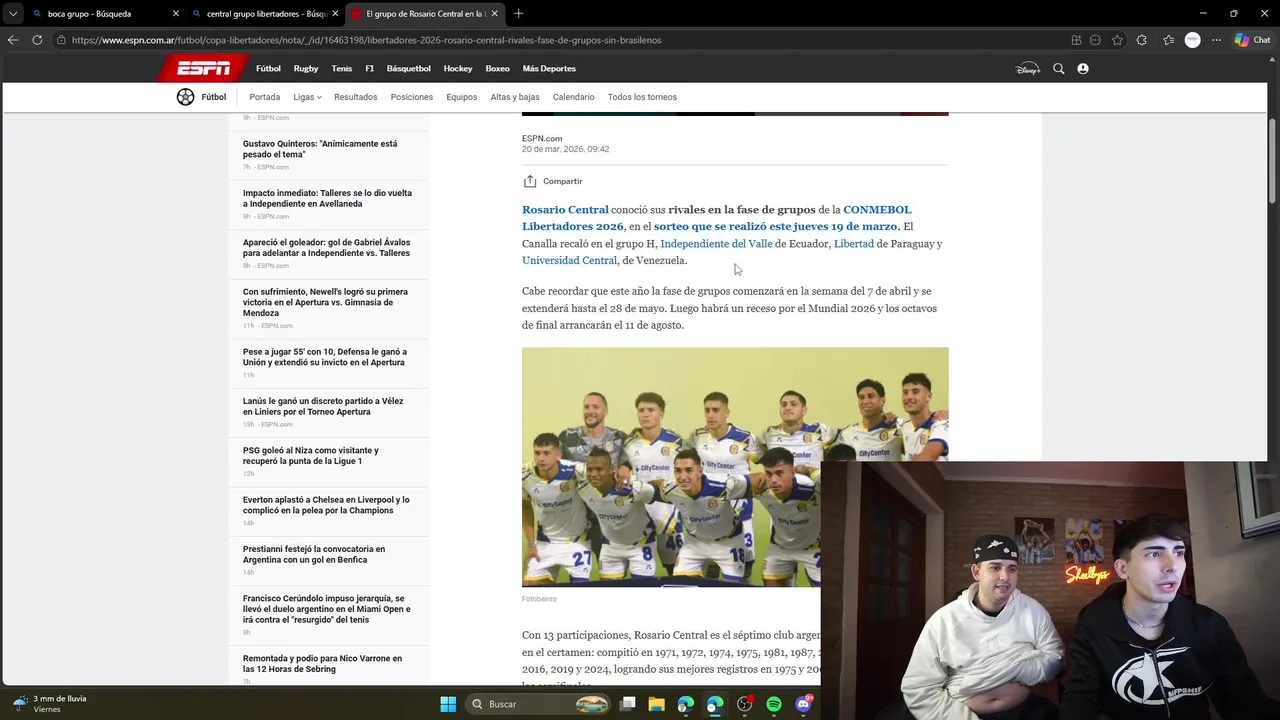Open Copilot Chat in the browser
The height and width of the screenshot is (720, 1280).
click(1252, 40)
